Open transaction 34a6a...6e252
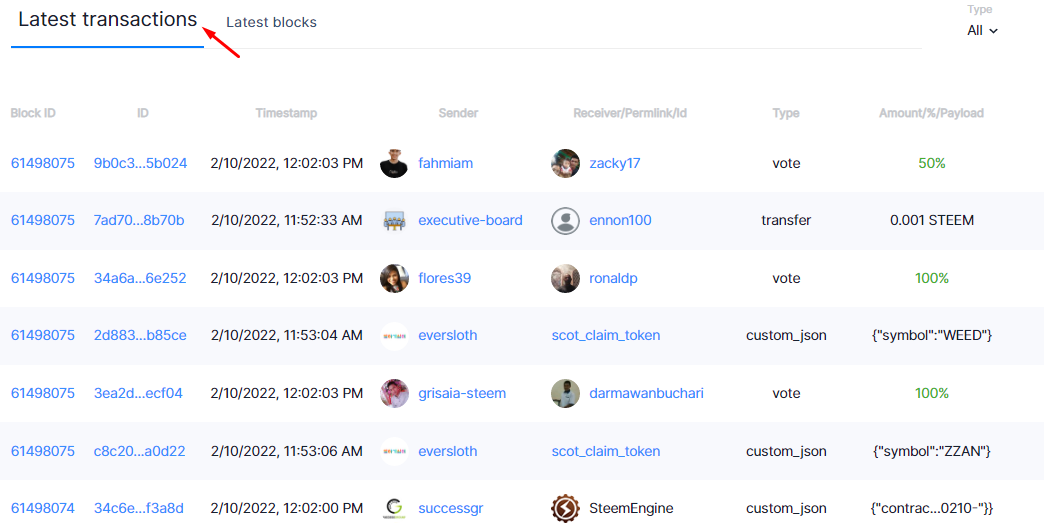This screenshot has width=1044, height=531. coord(140,278)
